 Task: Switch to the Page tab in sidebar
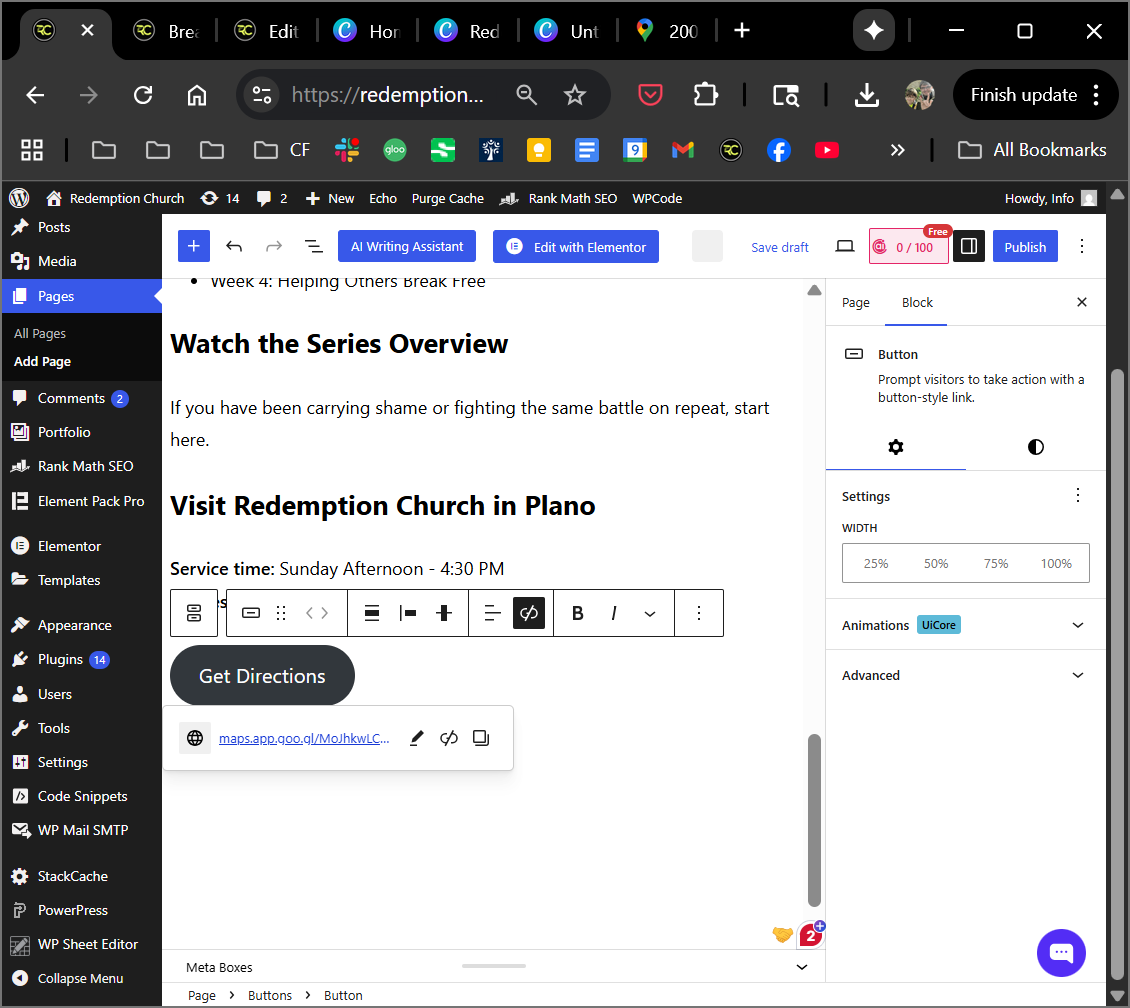856,303
